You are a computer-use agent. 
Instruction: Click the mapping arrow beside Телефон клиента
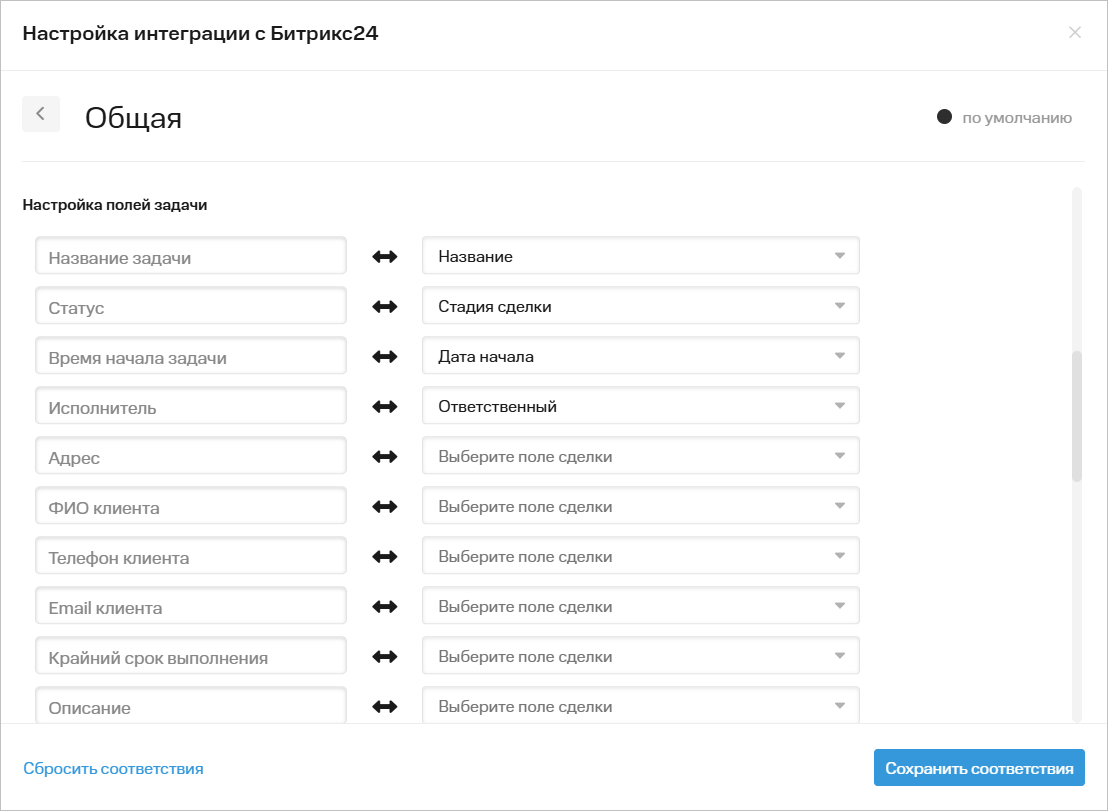(384, 557)
